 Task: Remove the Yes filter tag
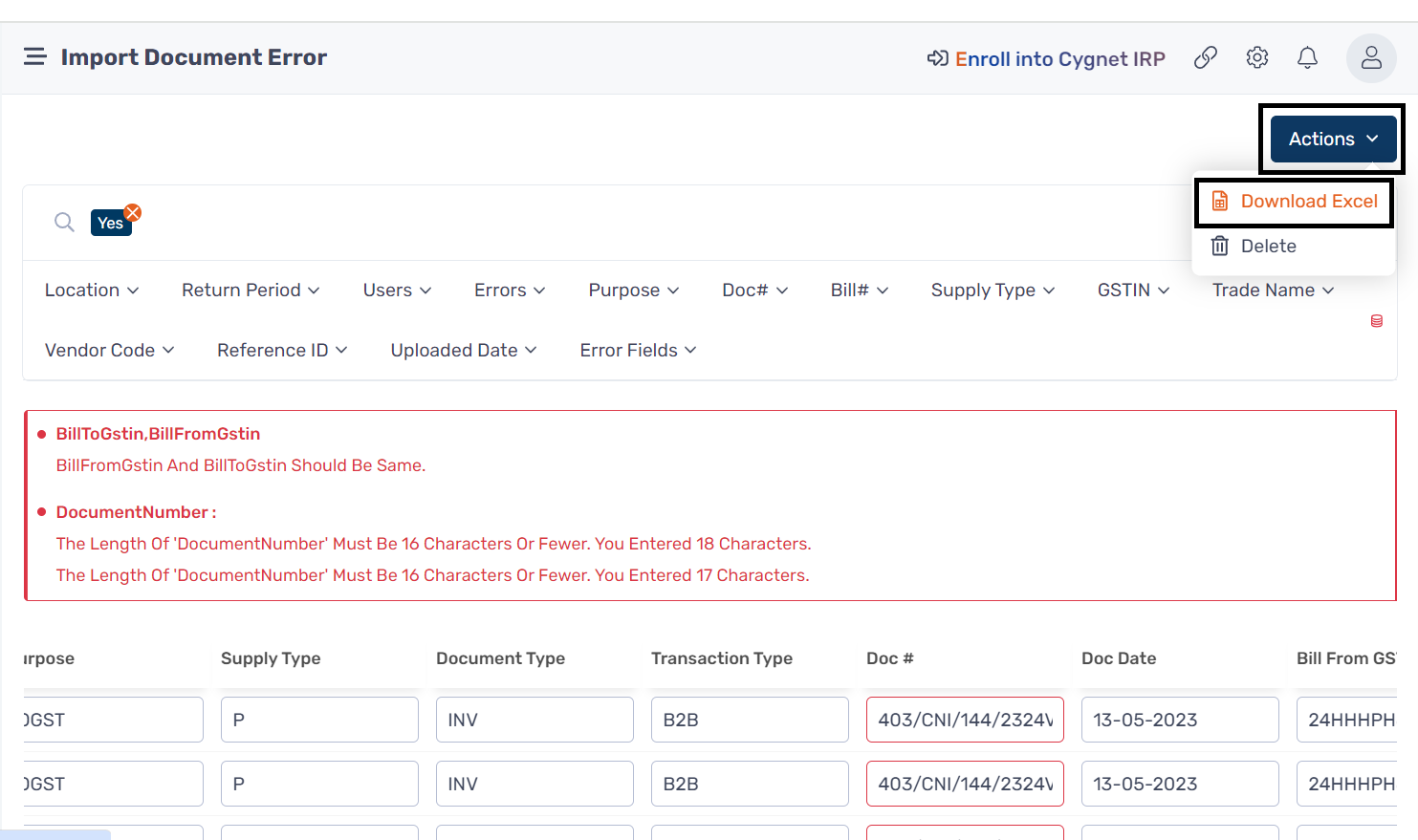[133, 212]
